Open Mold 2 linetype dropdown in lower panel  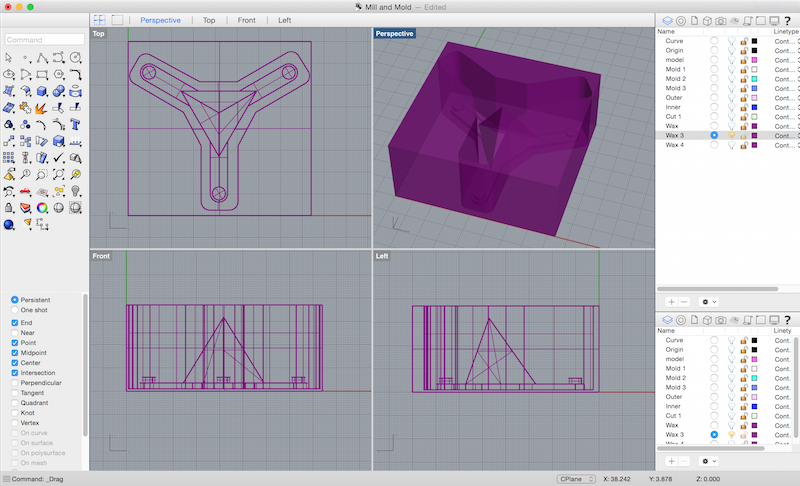coord(784,378)
